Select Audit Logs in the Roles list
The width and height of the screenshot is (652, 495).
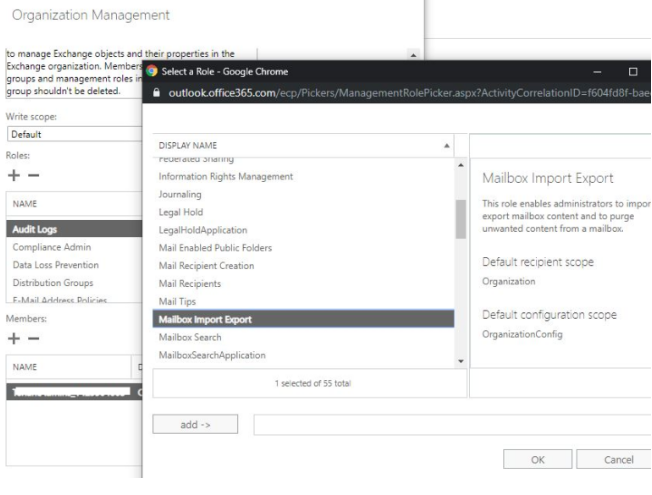click(x=74, y=229)
